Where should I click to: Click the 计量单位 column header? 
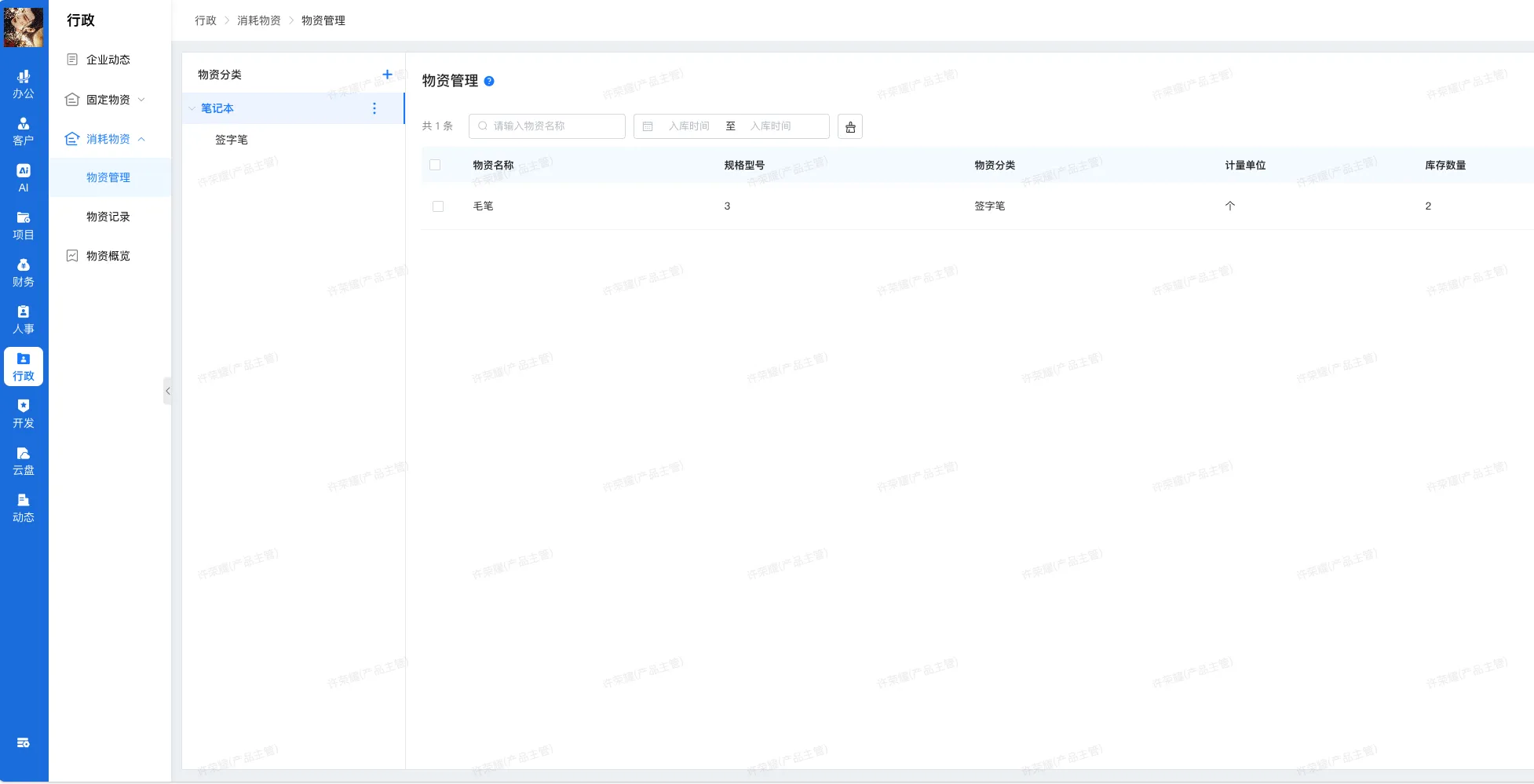click(x=1245, y=165)
